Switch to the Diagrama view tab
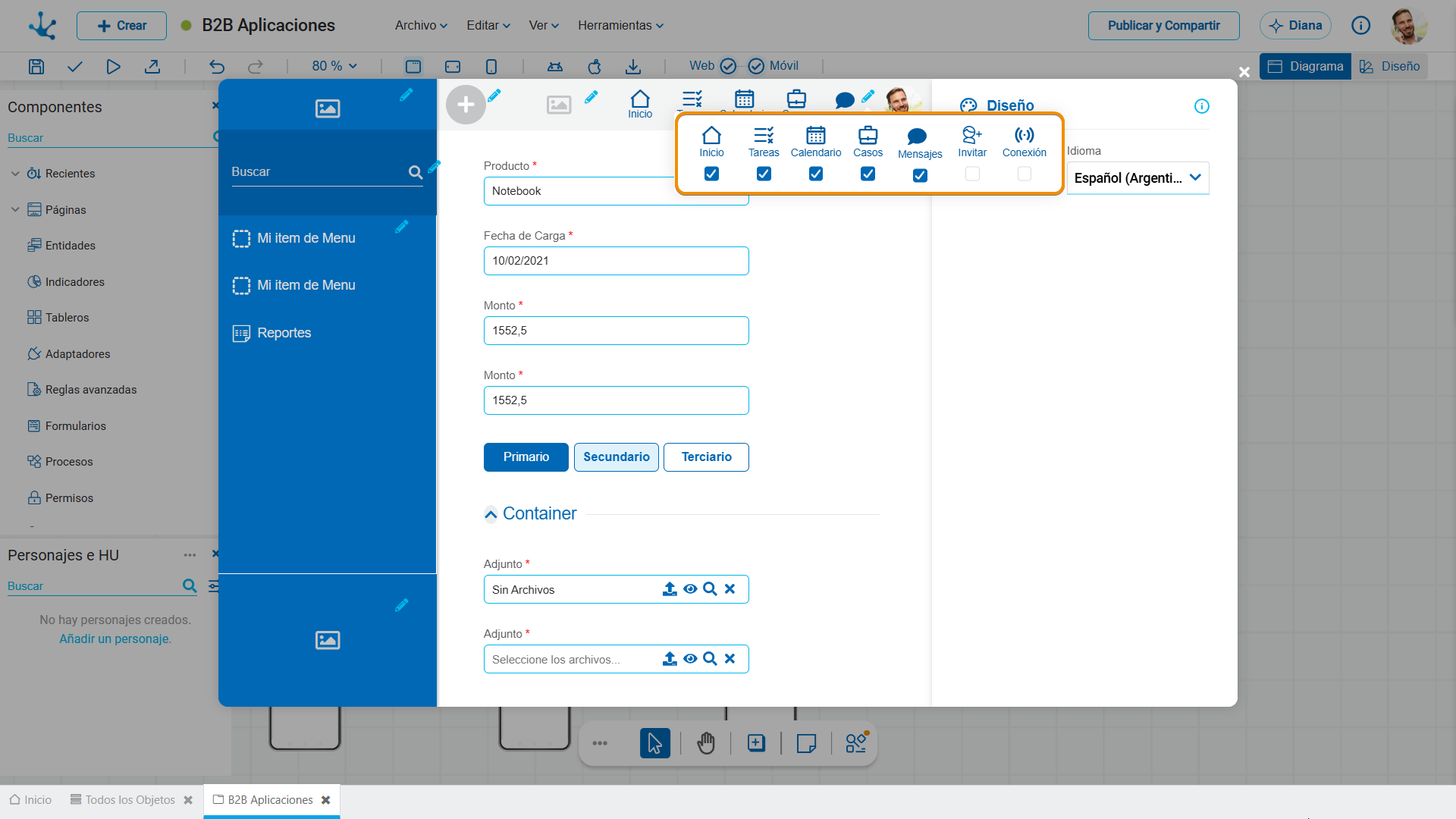Screen dimensions: 1456x819 1306,67
